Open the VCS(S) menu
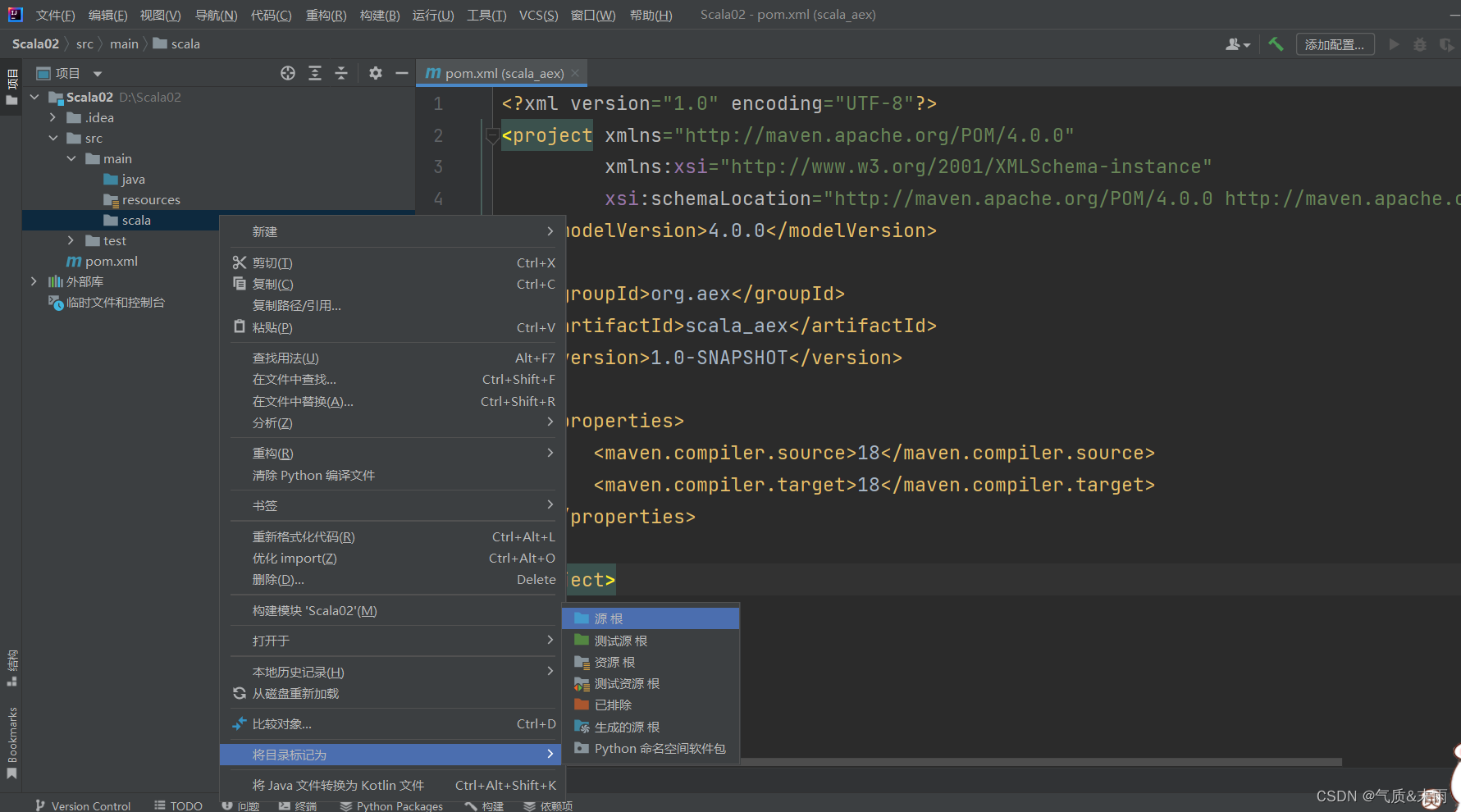This screenshot has width=1461, height=812. pyautogui.click(x=538, y=15)
